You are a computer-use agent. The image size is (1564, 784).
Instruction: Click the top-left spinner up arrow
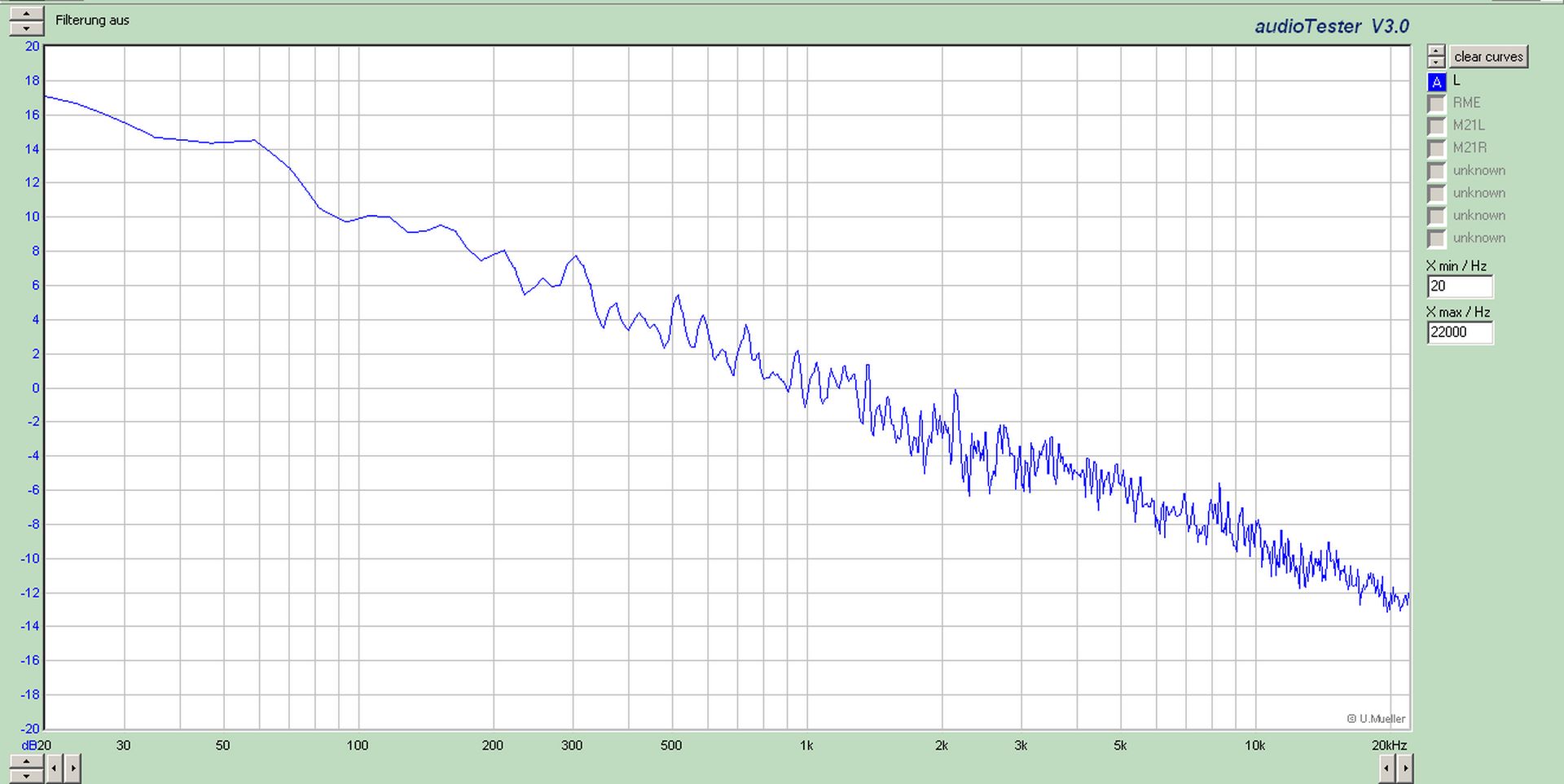click(x=27, y=15)
